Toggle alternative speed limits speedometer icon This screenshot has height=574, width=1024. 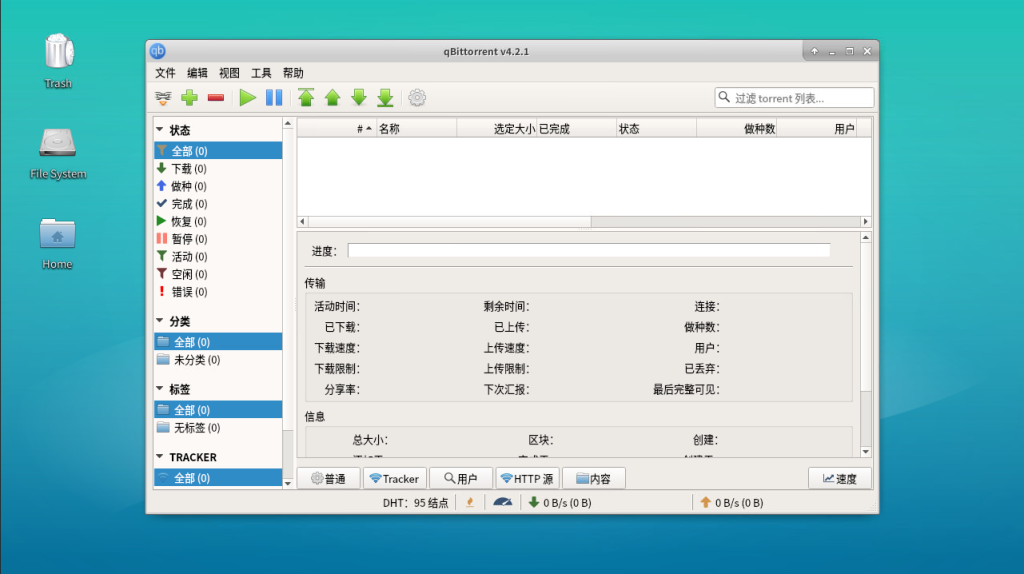(502, 502)
